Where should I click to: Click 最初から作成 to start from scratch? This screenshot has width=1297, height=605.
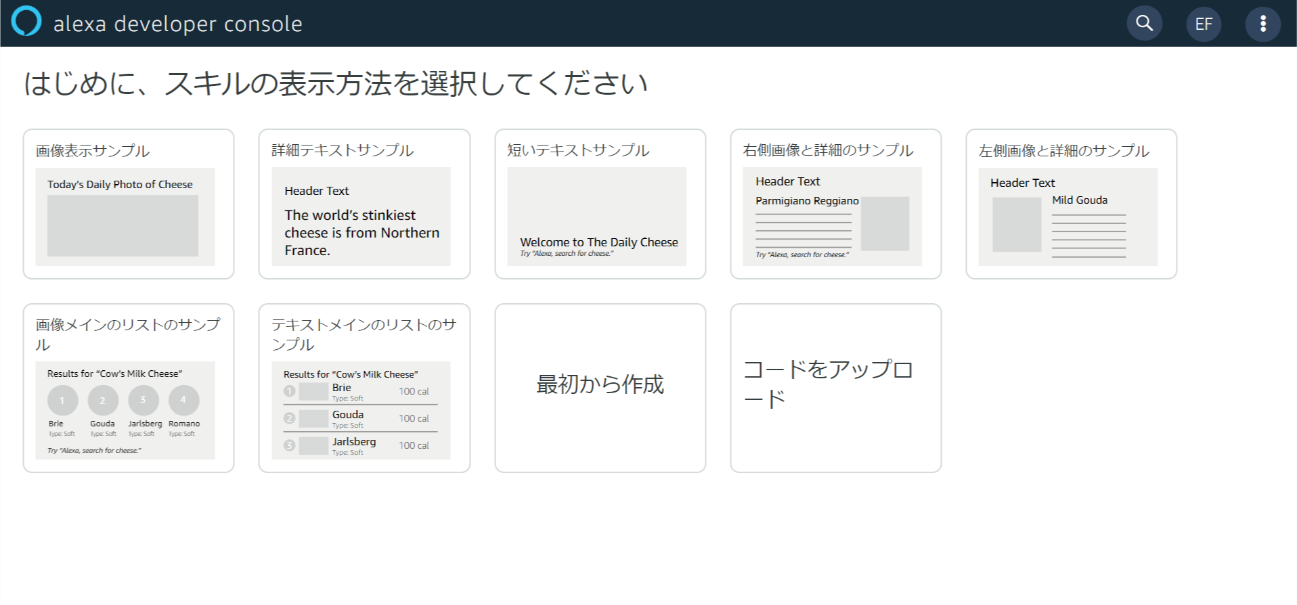[x=599, y=388]
